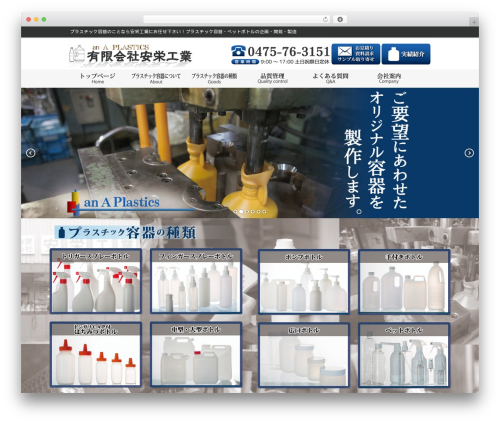This screenshot has height=423, width=500.
Task: Click the business hours 9:00~17:00 text
Action: [x=295, y=62]
